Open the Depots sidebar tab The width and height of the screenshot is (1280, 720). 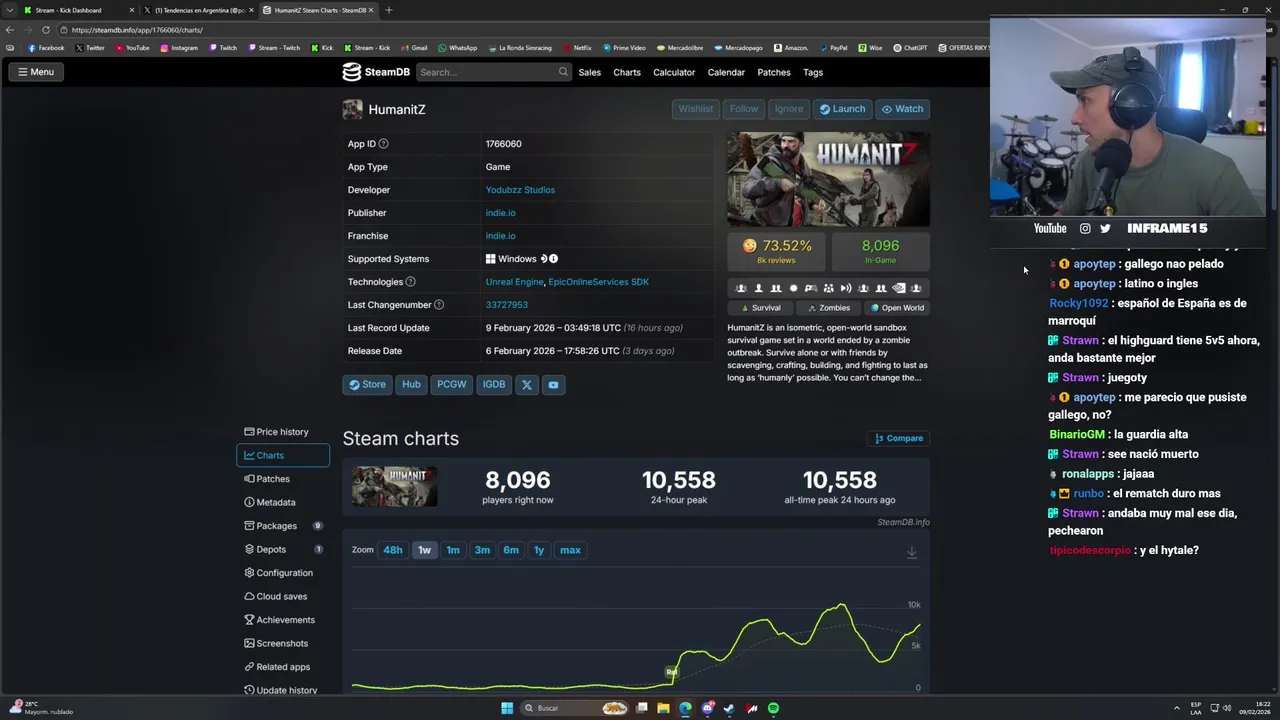283,549
